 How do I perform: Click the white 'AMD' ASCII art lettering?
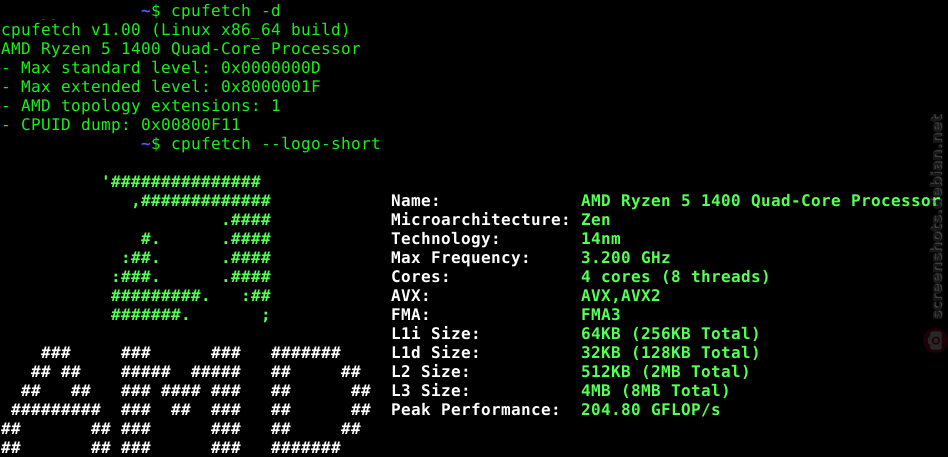click(x=186, y=400)
